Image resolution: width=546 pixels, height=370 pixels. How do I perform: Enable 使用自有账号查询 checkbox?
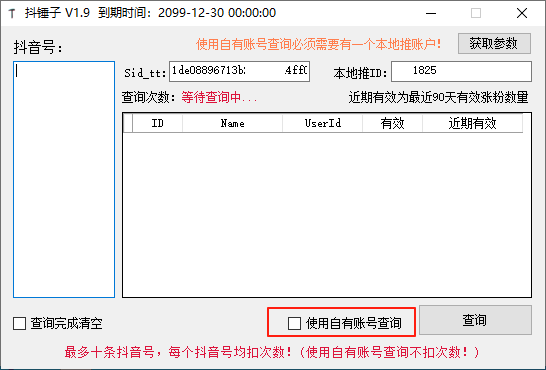pyautogui.click(x=294, y=323)
